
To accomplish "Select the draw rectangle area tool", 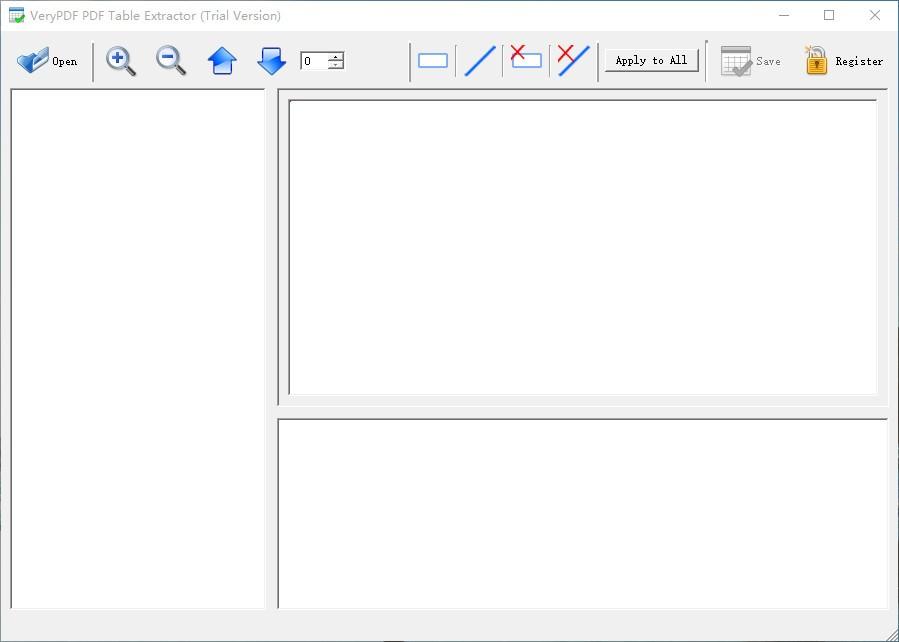I will click(x=432, y=61).
